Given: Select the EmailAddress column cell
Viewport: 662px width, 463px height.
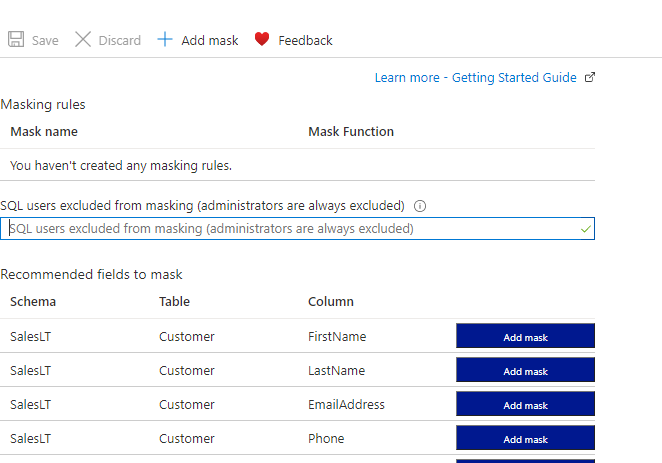Looking at the screenshot, I should tap(346, 405).
